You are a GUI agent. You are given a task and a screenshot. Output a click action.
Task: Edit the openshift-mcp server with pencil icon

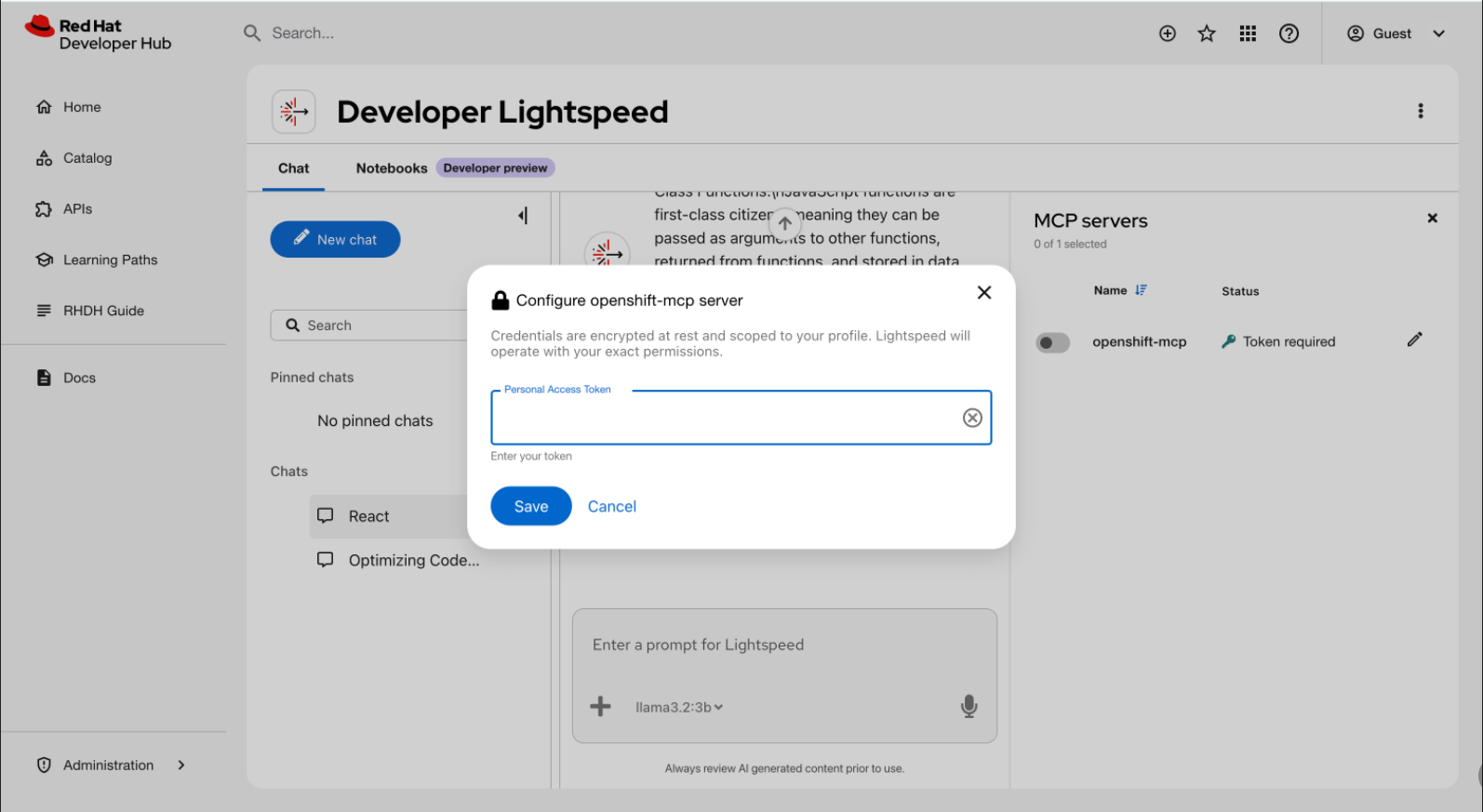click(x=1414, y=339)
